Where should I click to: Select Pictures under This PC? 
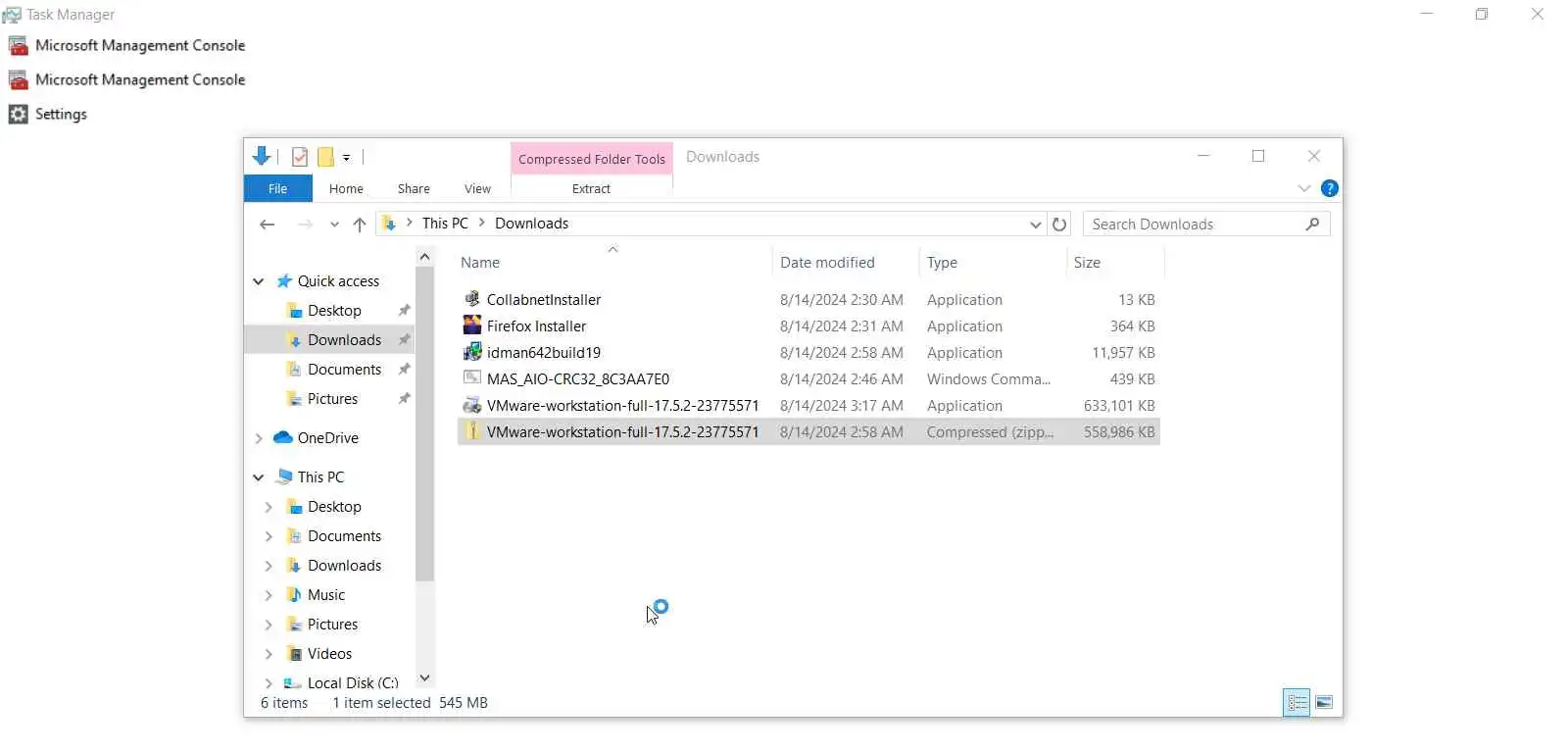[332, 625]
